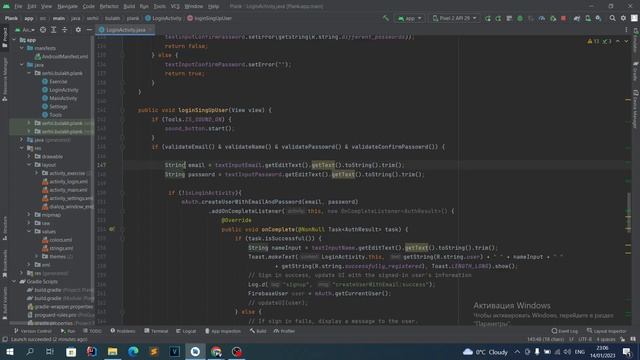
Task: Click Expand All in Project panel
Action: [53, 30]
